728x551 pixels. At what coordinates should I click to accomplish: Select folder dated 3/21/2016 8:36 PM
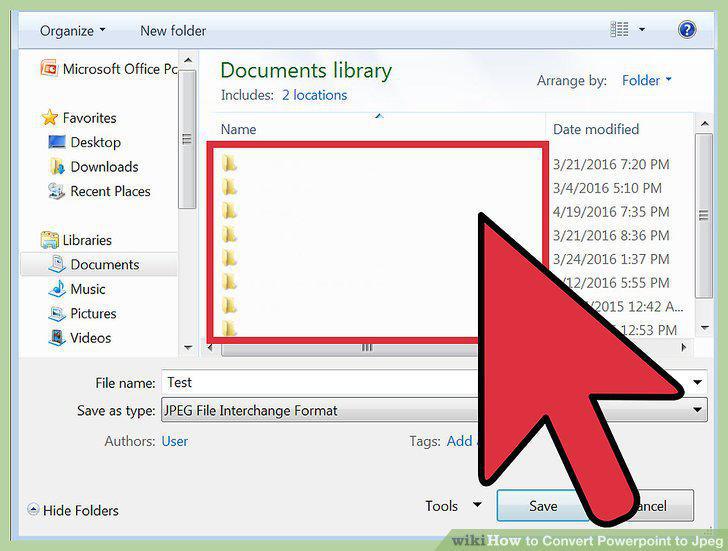click(x=229, y=234)
